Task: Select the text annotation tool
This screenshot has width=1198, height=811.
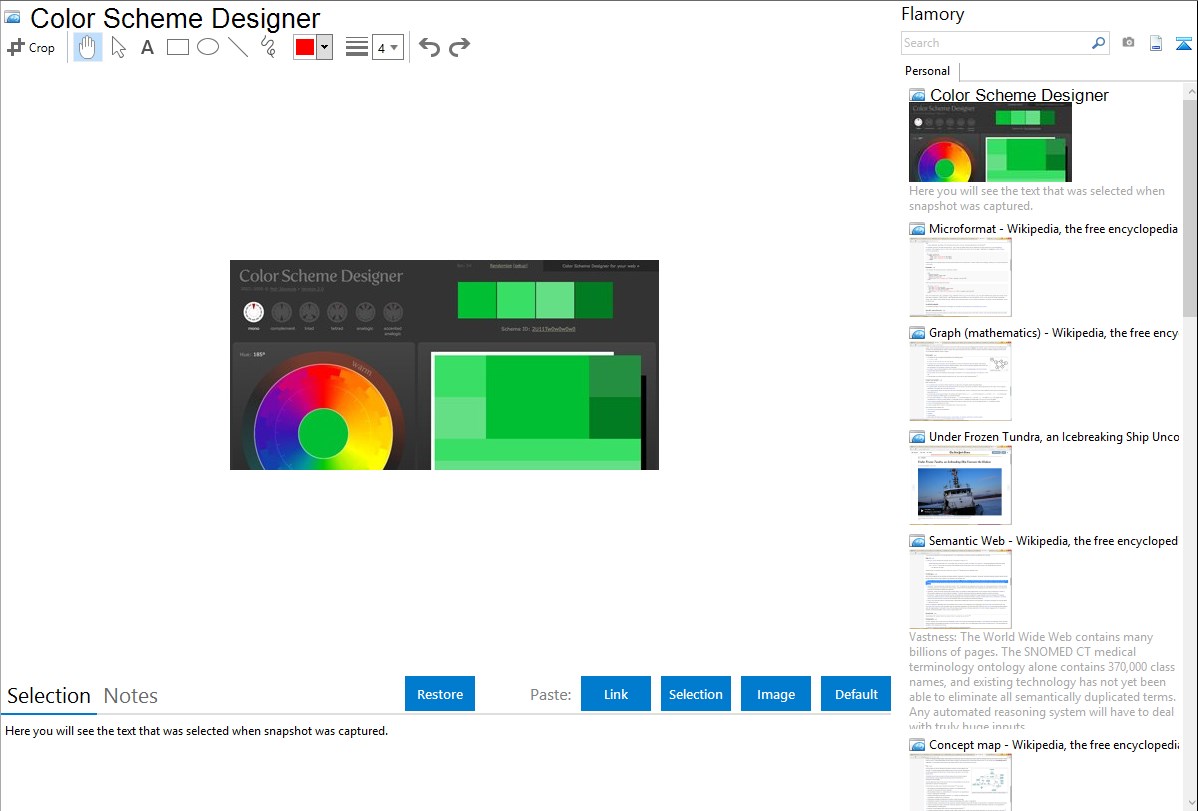Action: click(147, 47)
